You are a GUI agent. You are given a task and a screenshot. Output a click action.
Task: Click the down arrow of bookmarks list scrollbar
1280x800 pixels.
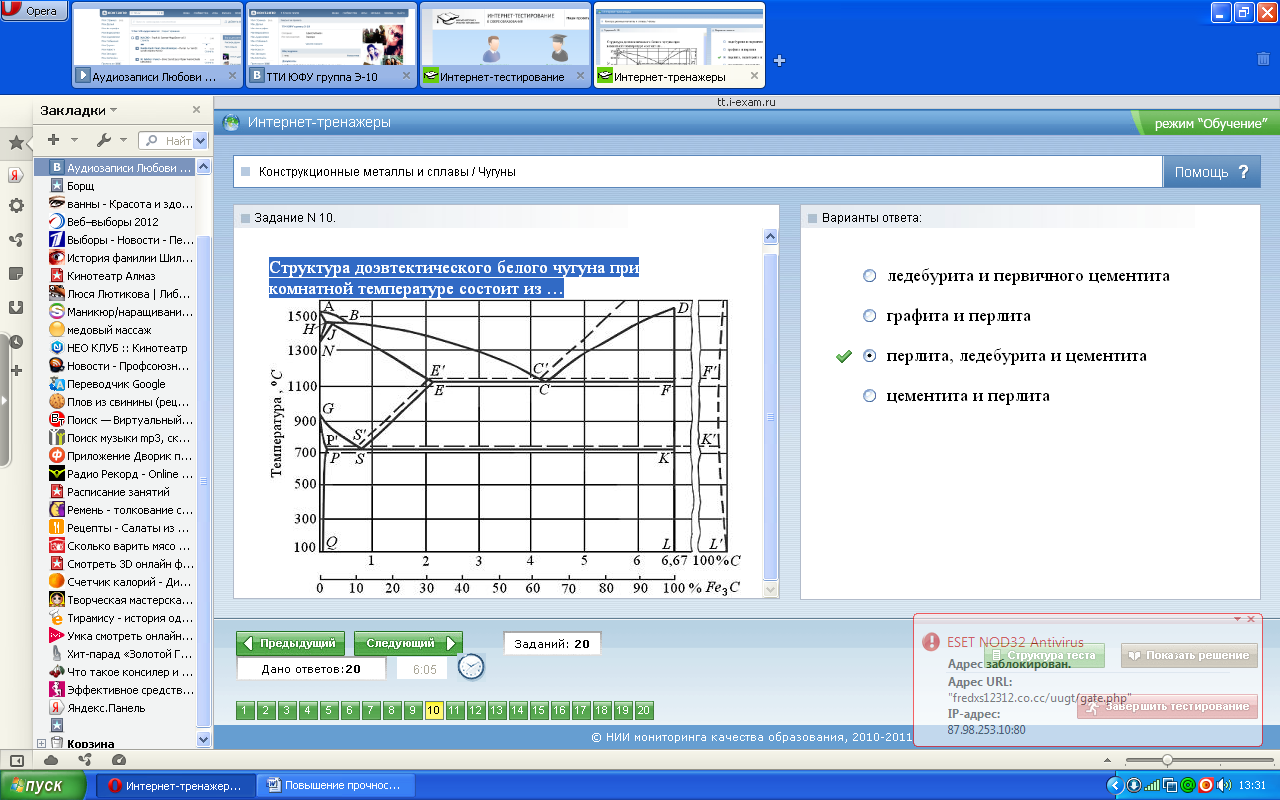point(204,739)
